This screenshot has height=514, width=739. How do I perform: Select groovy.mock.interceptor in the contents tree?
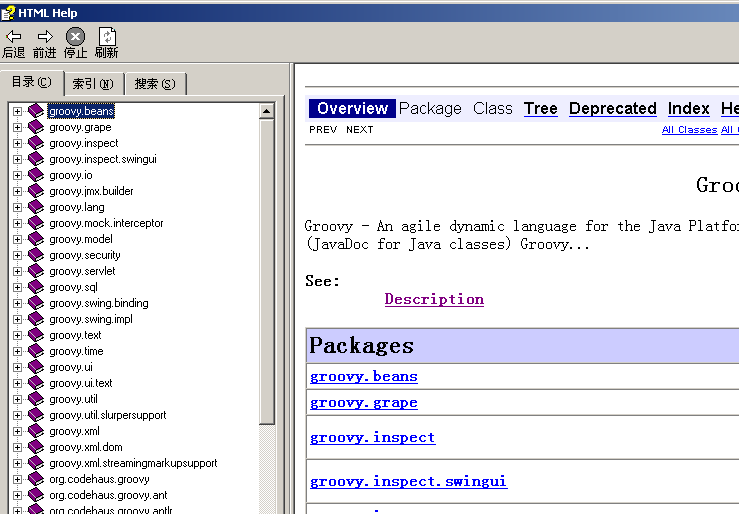pyautogui.click(x=106, y=223)
